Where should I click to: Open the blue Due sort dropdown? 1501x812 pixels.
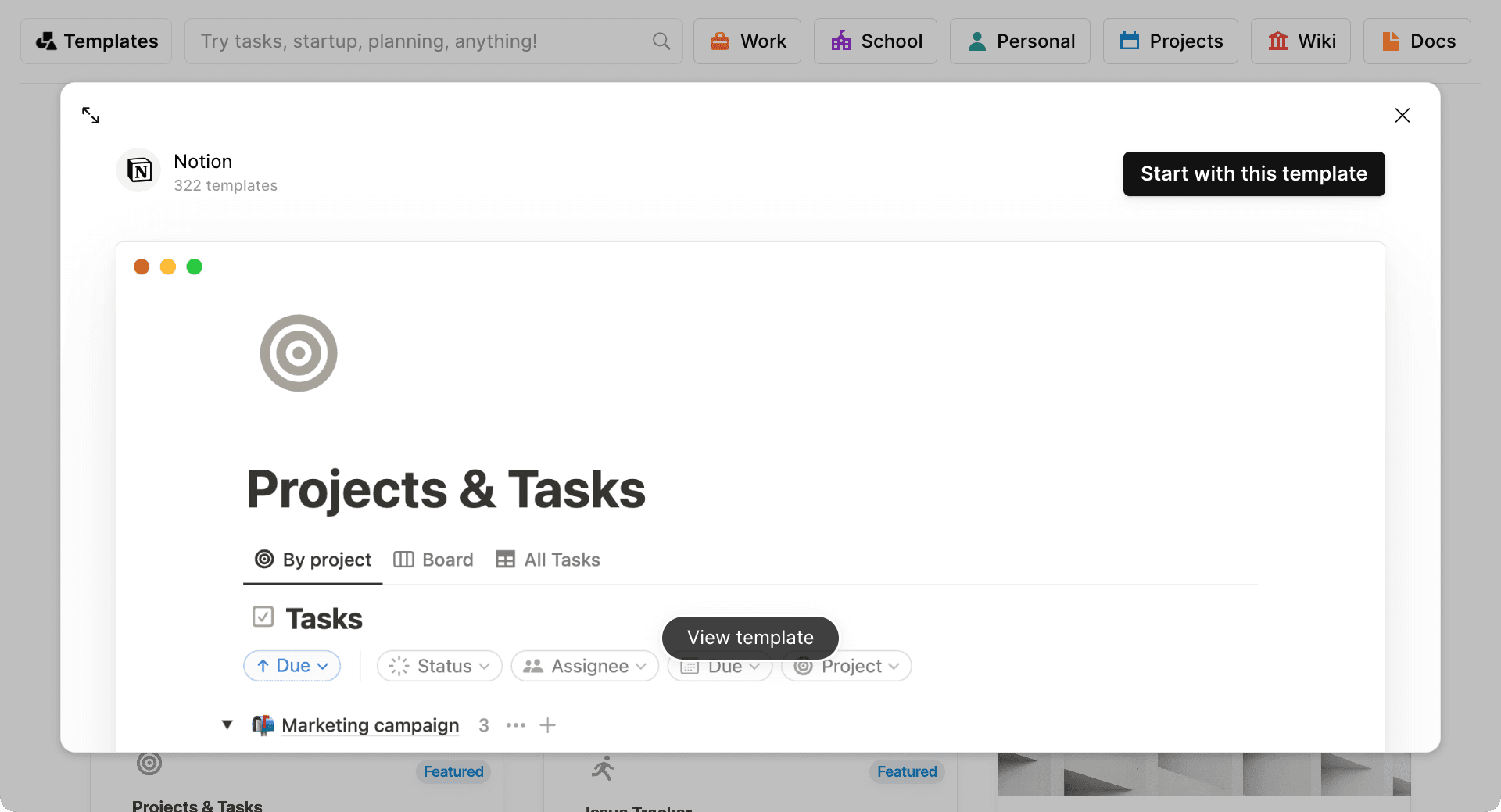(292, 666)
